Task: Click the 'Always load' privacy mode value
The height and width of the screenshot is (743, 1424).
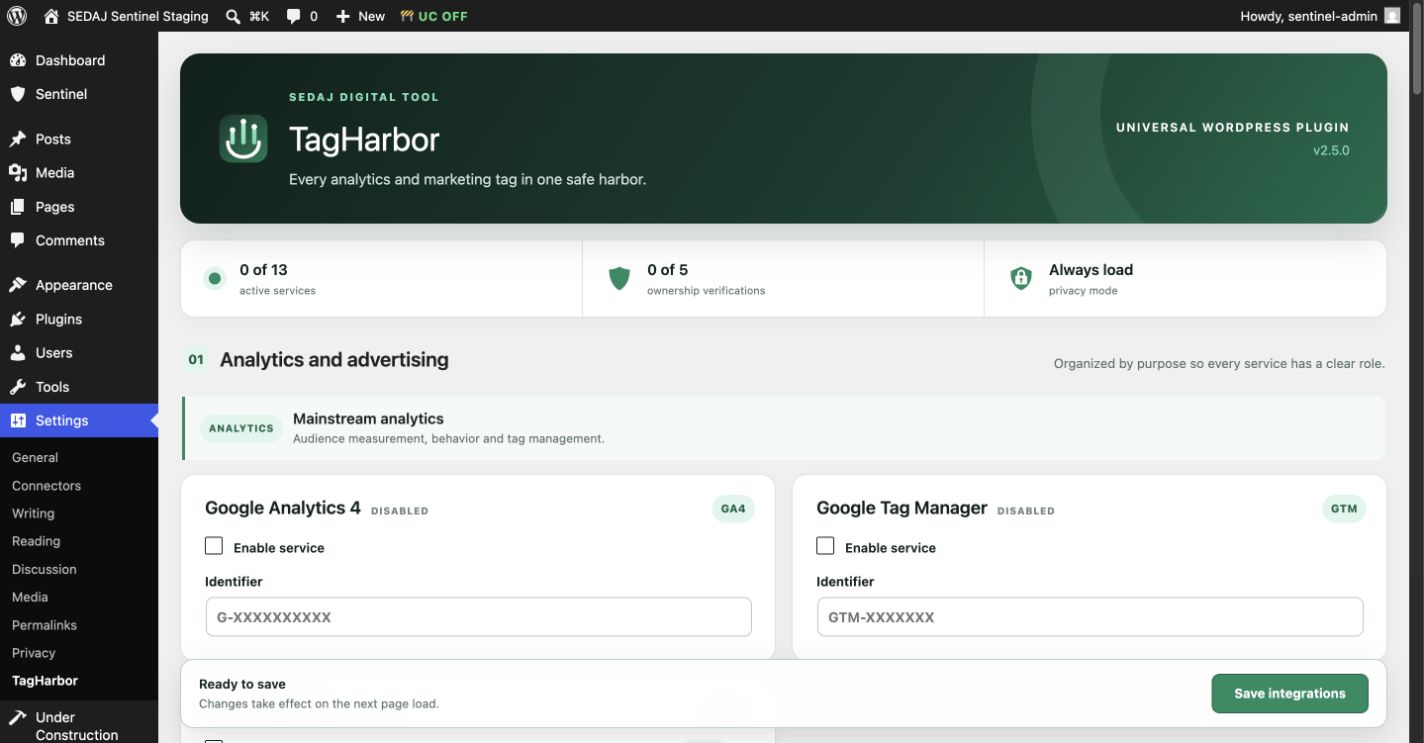Action: [1091, 270]
